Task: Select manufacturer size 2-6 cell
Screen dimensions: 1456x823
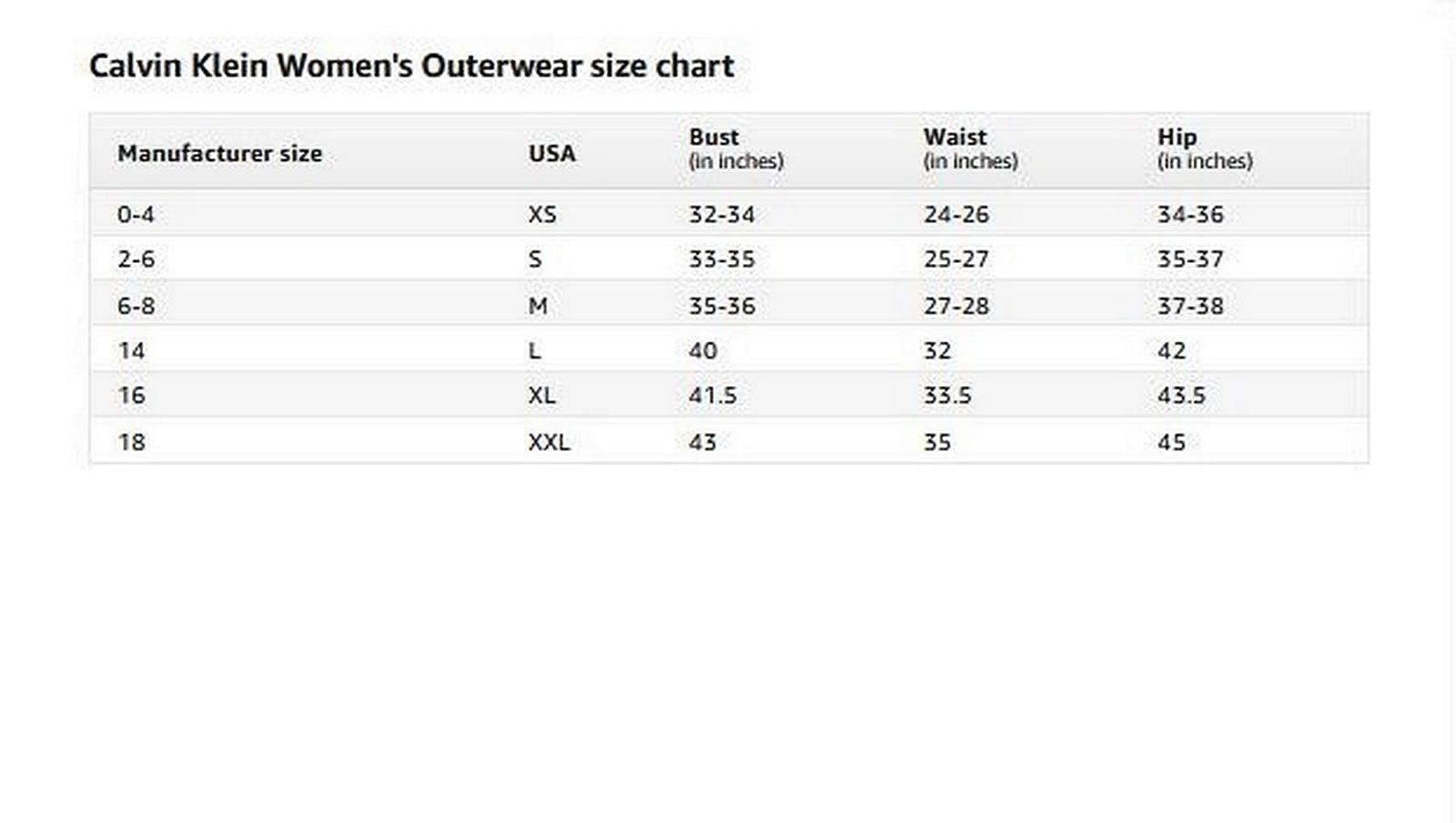Action: coord(136,259)
